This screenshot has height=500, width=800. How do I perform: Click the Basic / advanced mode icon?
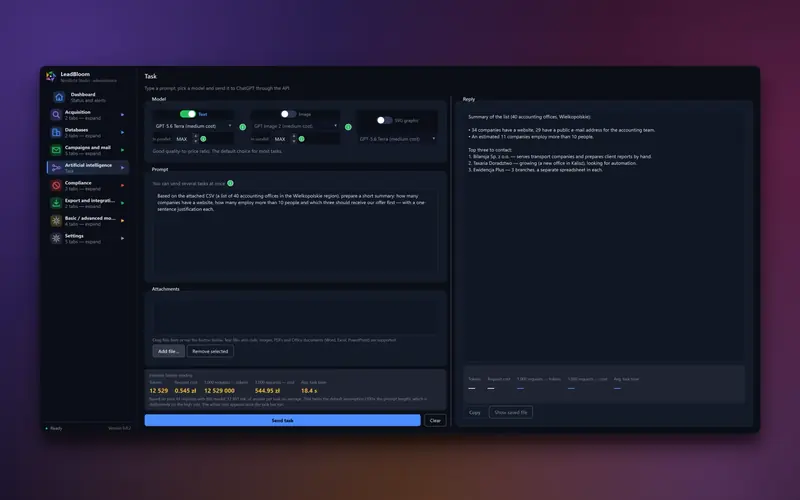(56, 220)
